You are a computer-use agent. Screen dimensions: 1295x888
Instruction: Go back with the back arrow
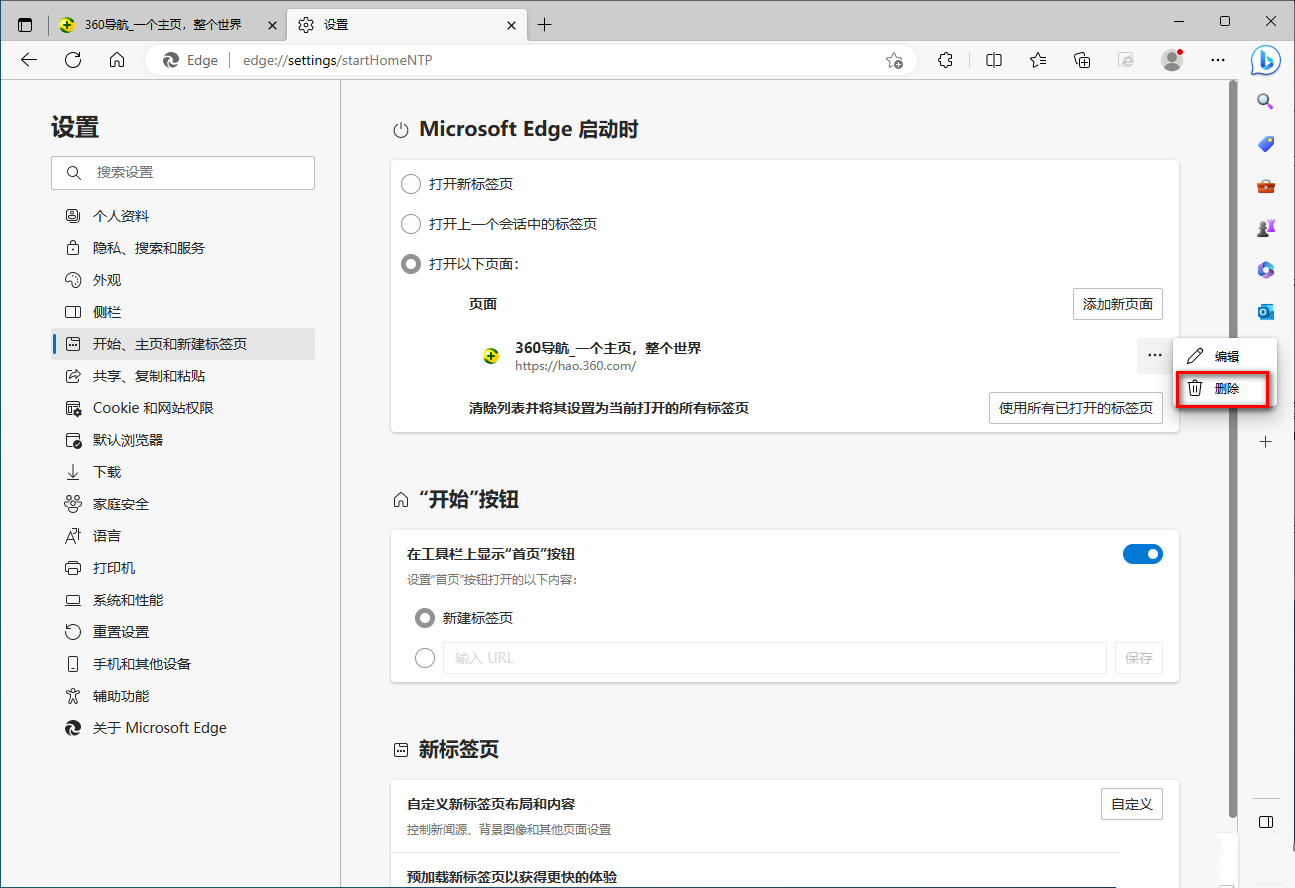click(29, 60)
